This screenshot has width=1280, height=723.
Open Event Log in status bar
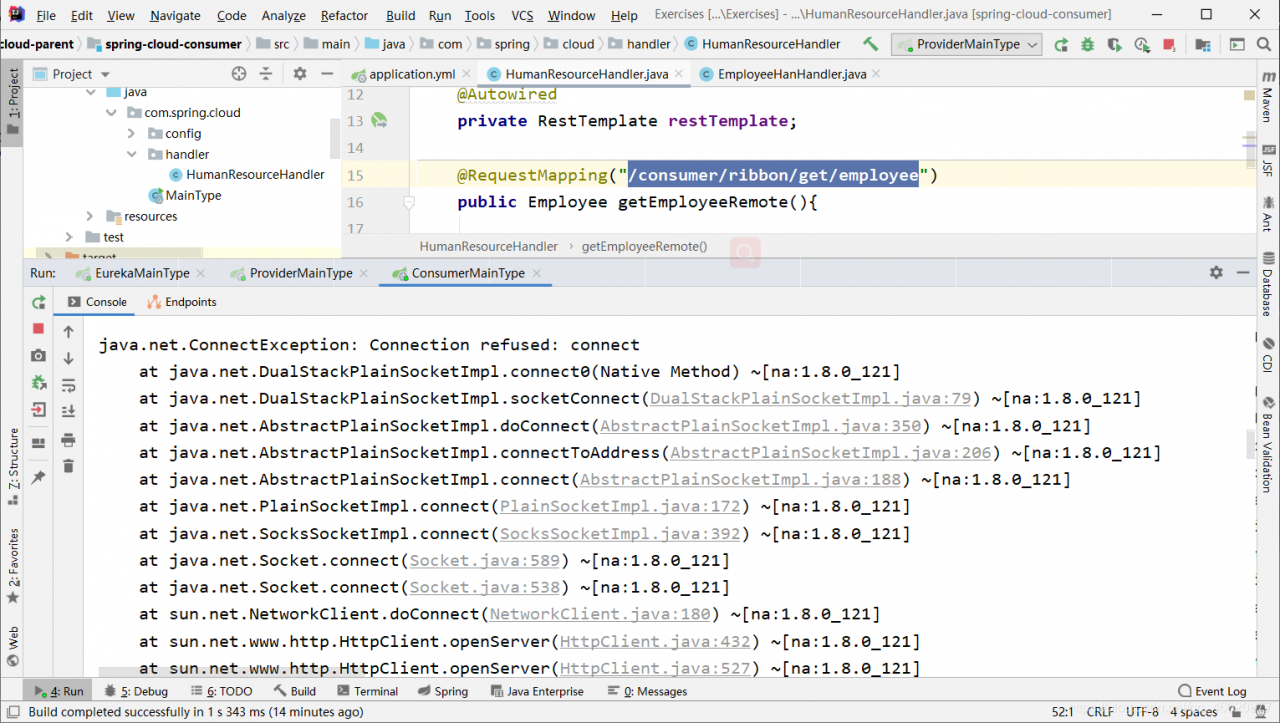pyautogui.click(x=1212, y=691)
